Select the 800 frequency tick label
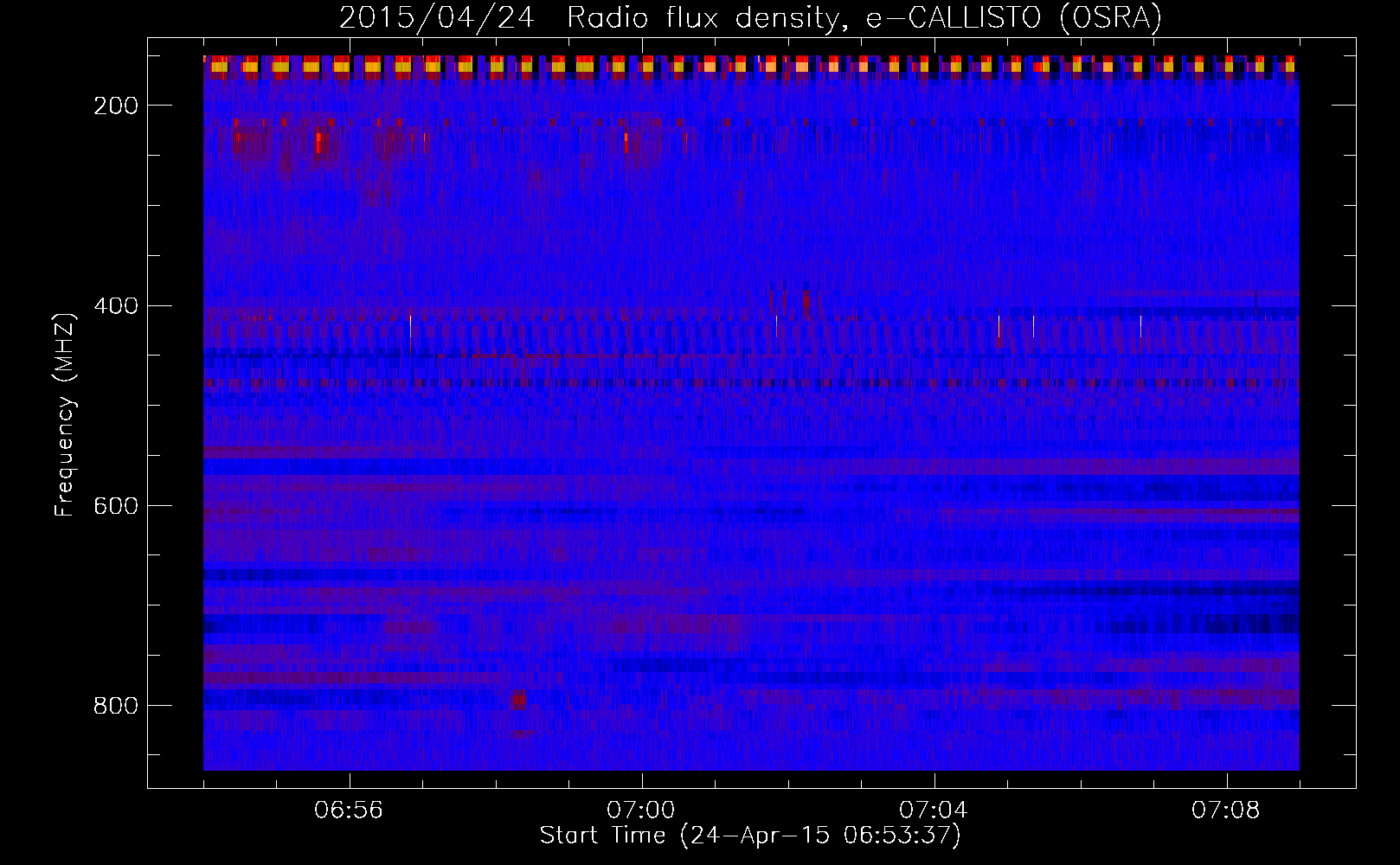Viewport: 1400px width, 865px height. [x=115, y=705]
